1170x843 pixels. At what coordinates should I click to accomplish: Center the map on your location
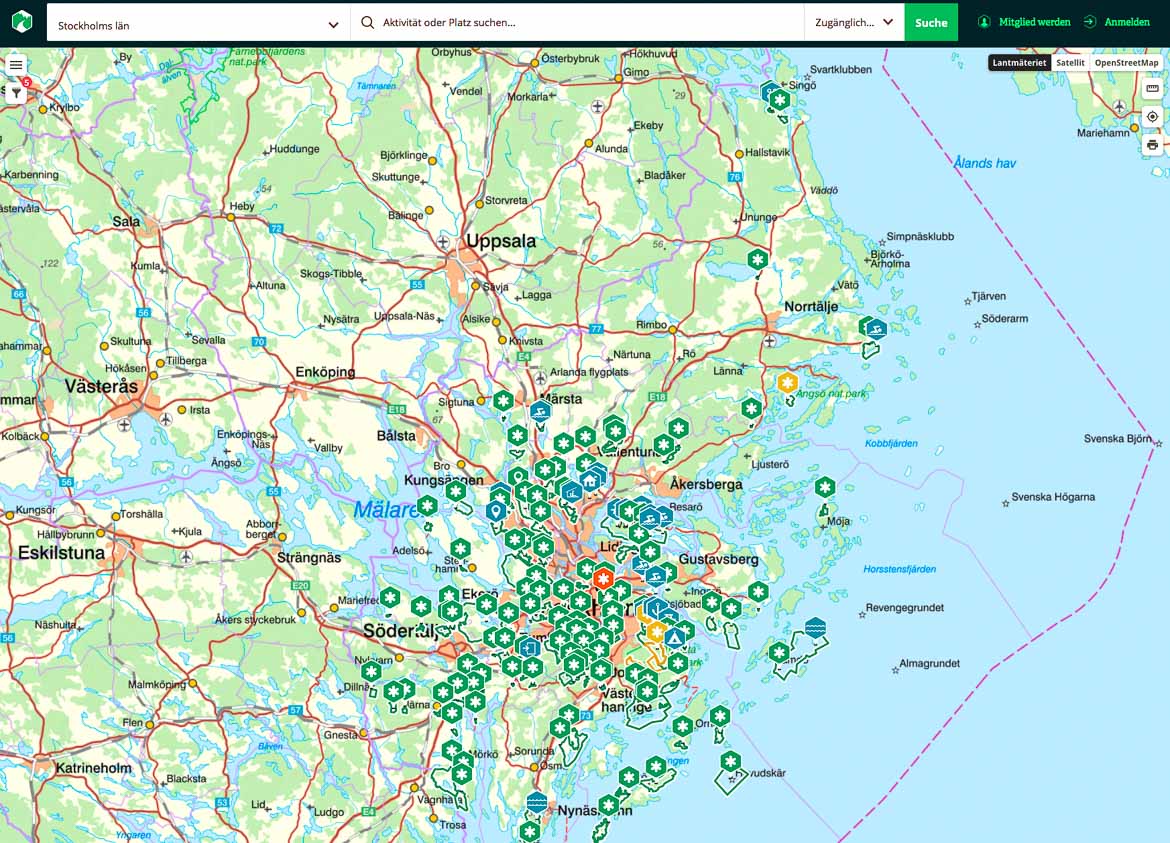click(1154, 116)
